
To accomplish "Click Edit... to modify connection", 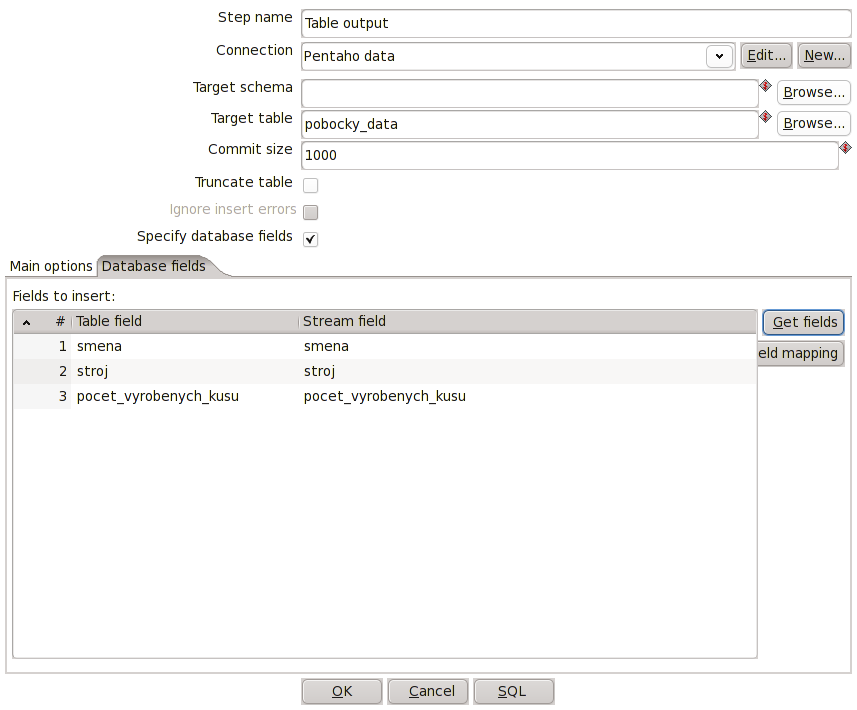I will pyautogui.click(x=766, y=56).
